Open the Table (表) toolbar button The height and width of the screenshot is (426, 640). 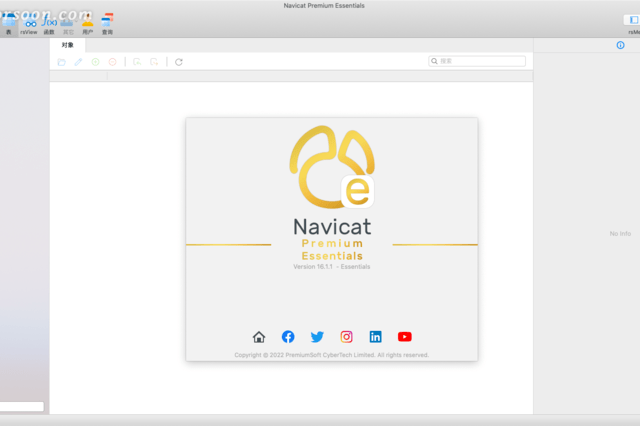click(x=9, y=24)
